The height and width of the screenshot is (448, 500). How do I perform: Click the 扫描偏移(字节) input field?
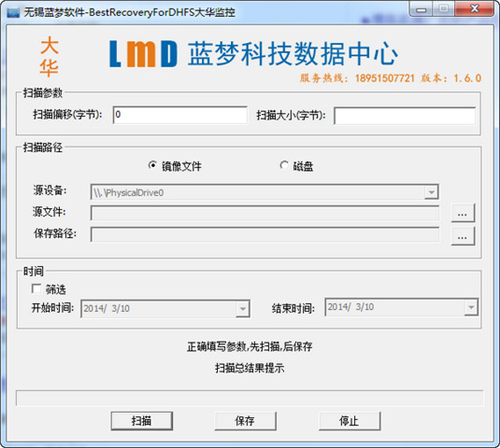(180, 115)
